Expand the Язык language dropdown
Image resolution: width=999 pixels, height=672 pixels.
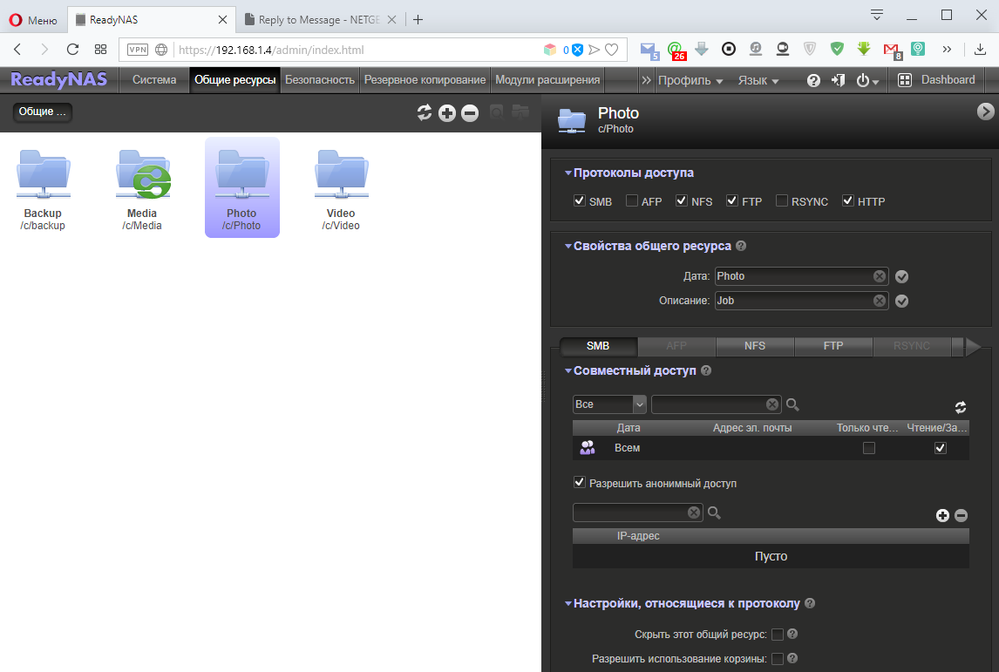(759, 80)
